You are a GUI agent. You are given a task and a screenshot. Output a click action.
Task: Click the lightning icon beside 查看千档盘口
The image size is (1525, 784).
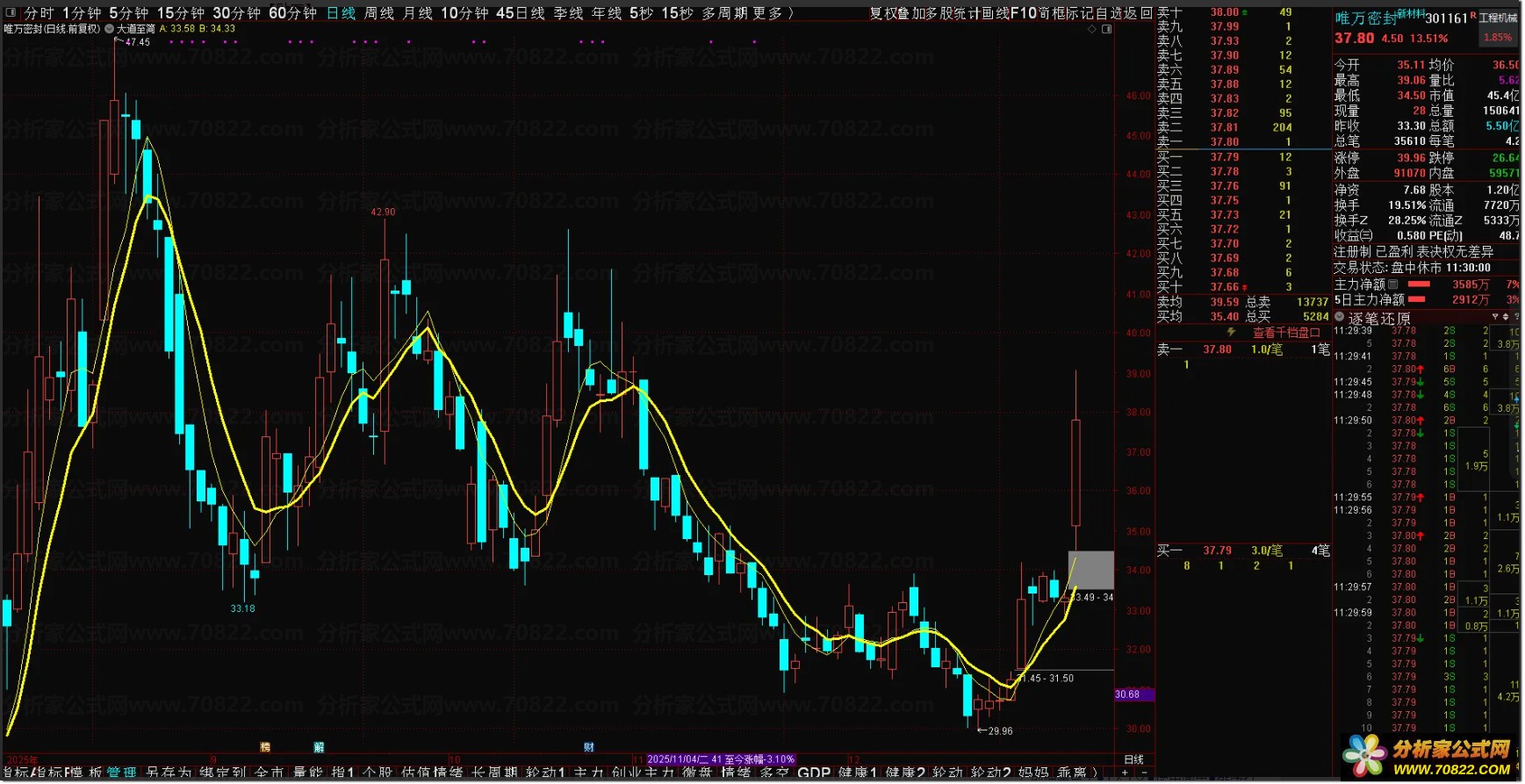1231,332
